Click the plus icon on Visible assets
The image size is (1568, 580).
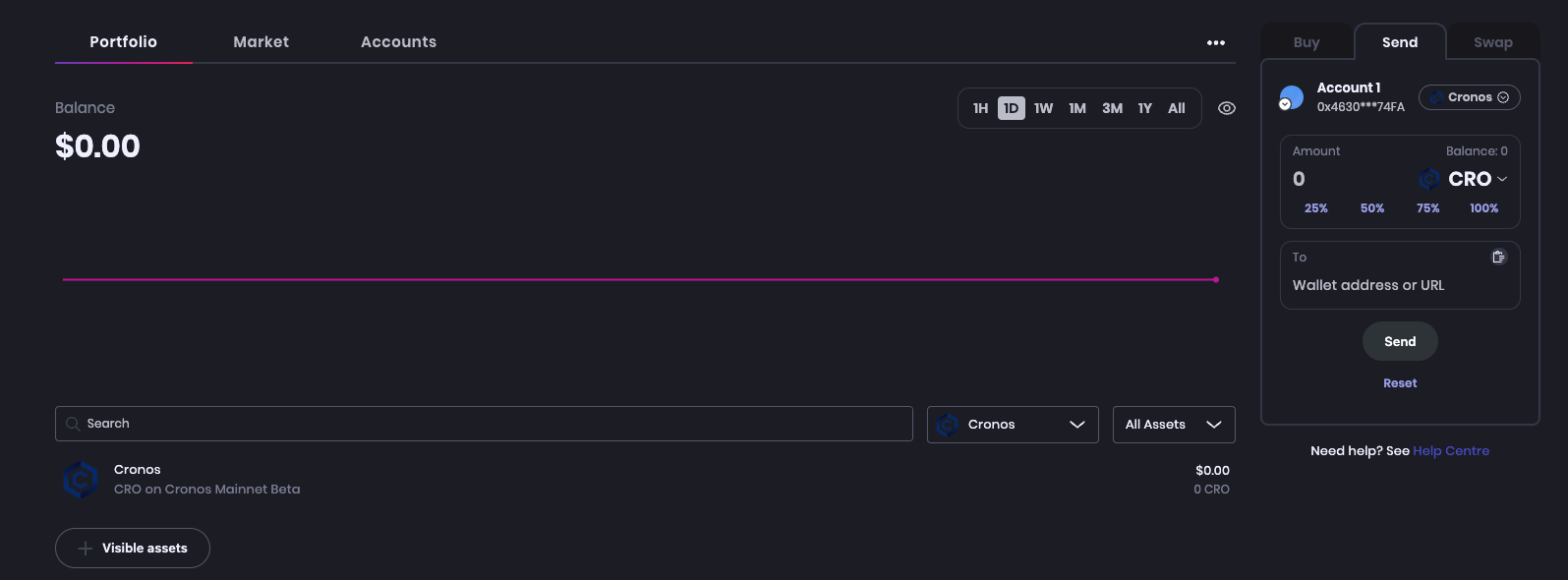[86, 549]
